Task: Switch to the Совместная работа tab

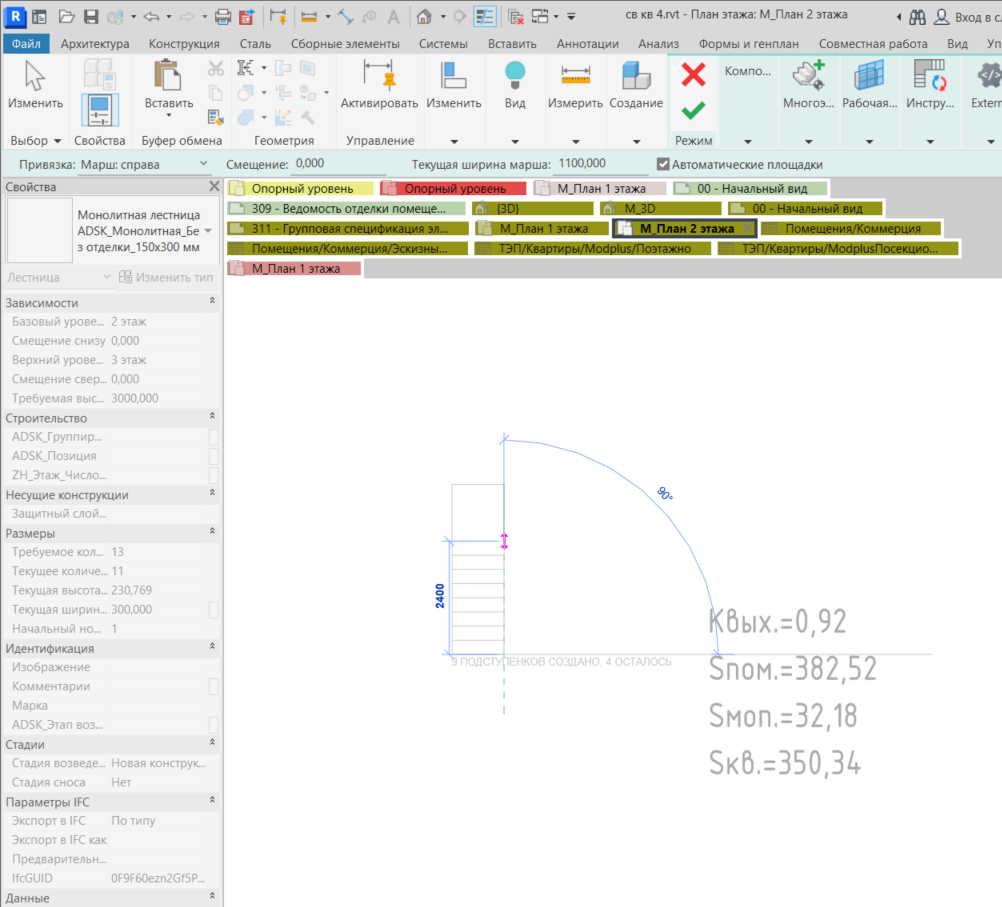Action: coord(873,43)
